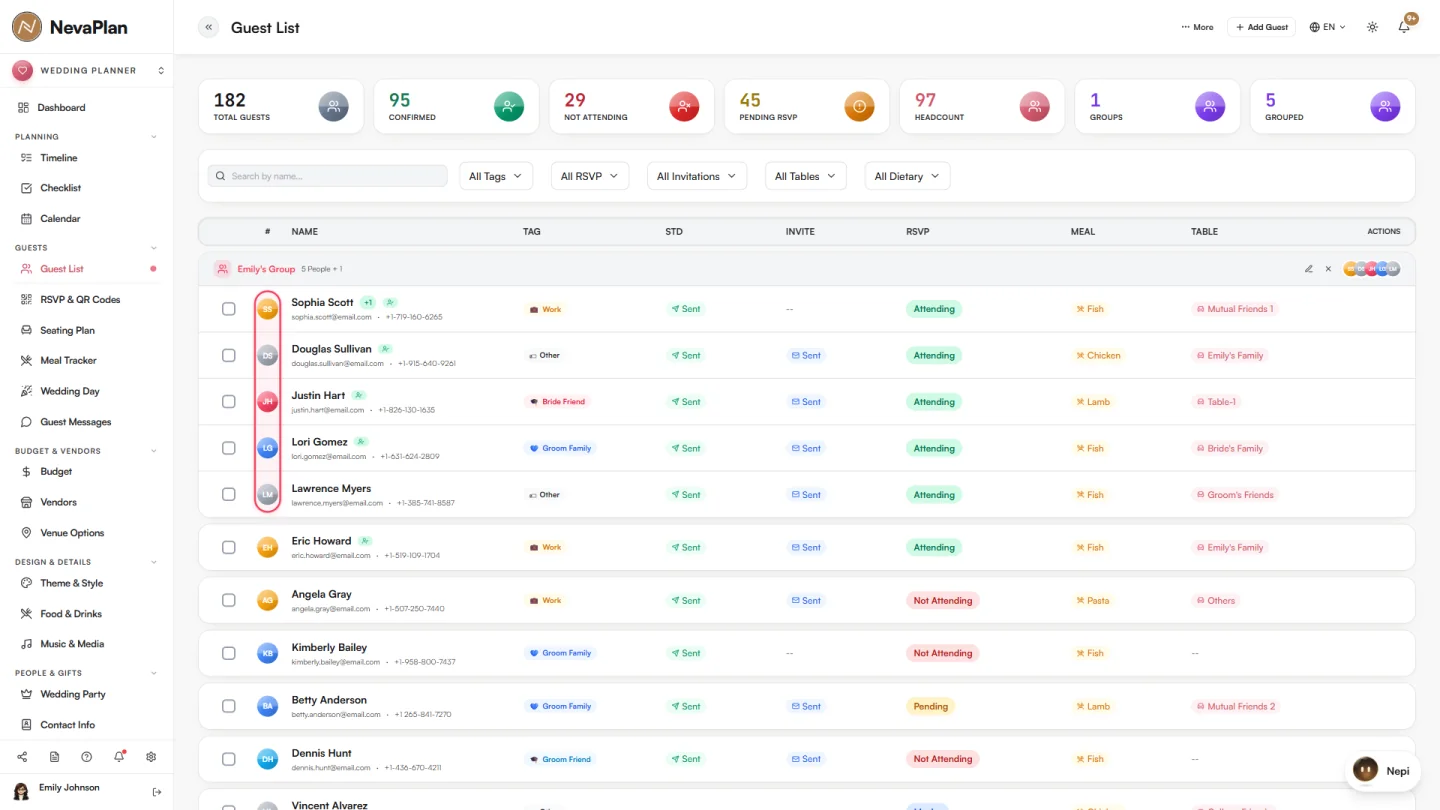
Task: Select Lori Gomez via her checkbox
Action: [x=229, y=448]
